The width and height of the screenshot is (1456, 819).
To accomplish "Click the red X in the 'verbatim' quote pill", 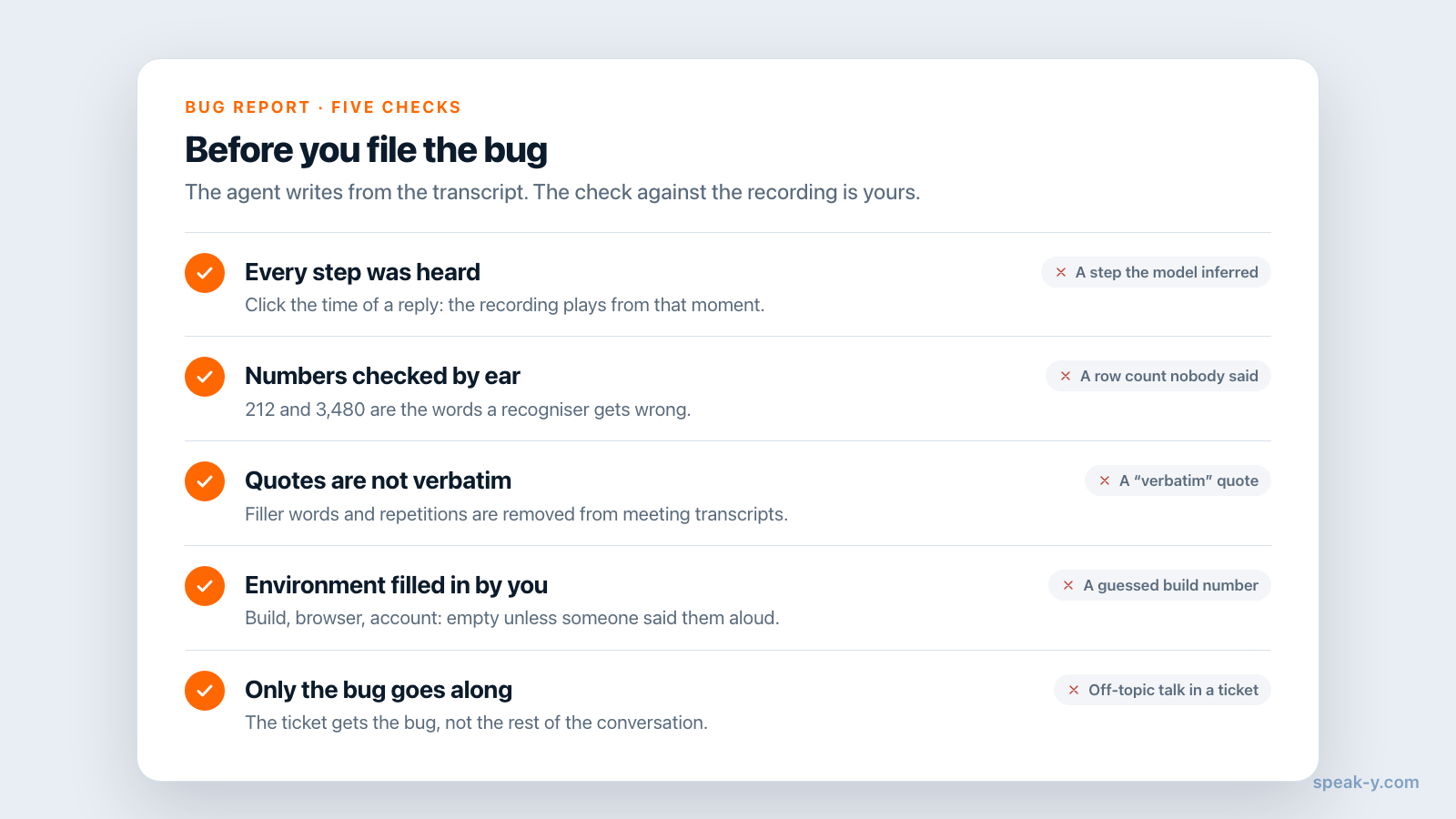I will 1105,480.
